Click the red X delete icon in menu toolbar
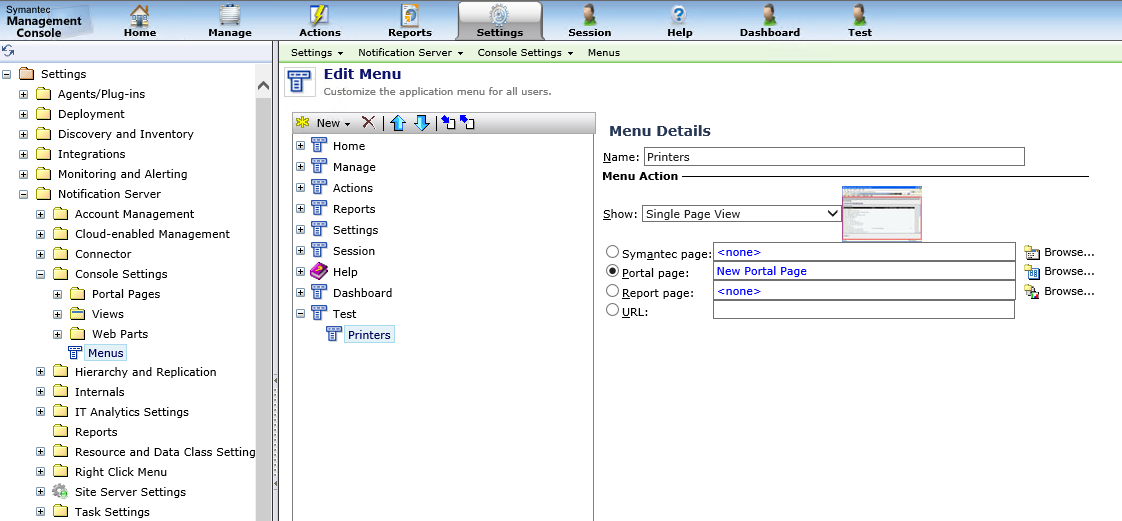Viewport: 1122px width, 521px height. click(x=368, y=122)
